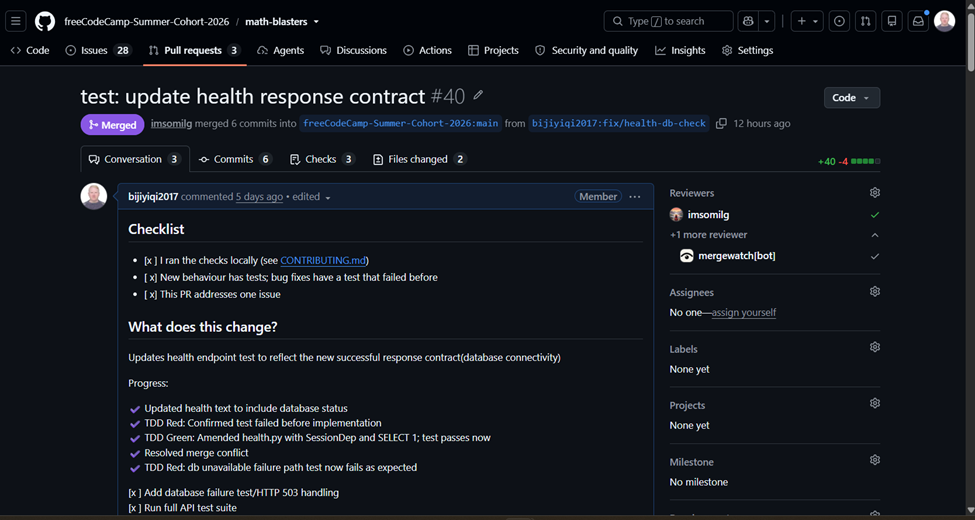
Task: Open the comment options three-dot menu
Action: 634,197
